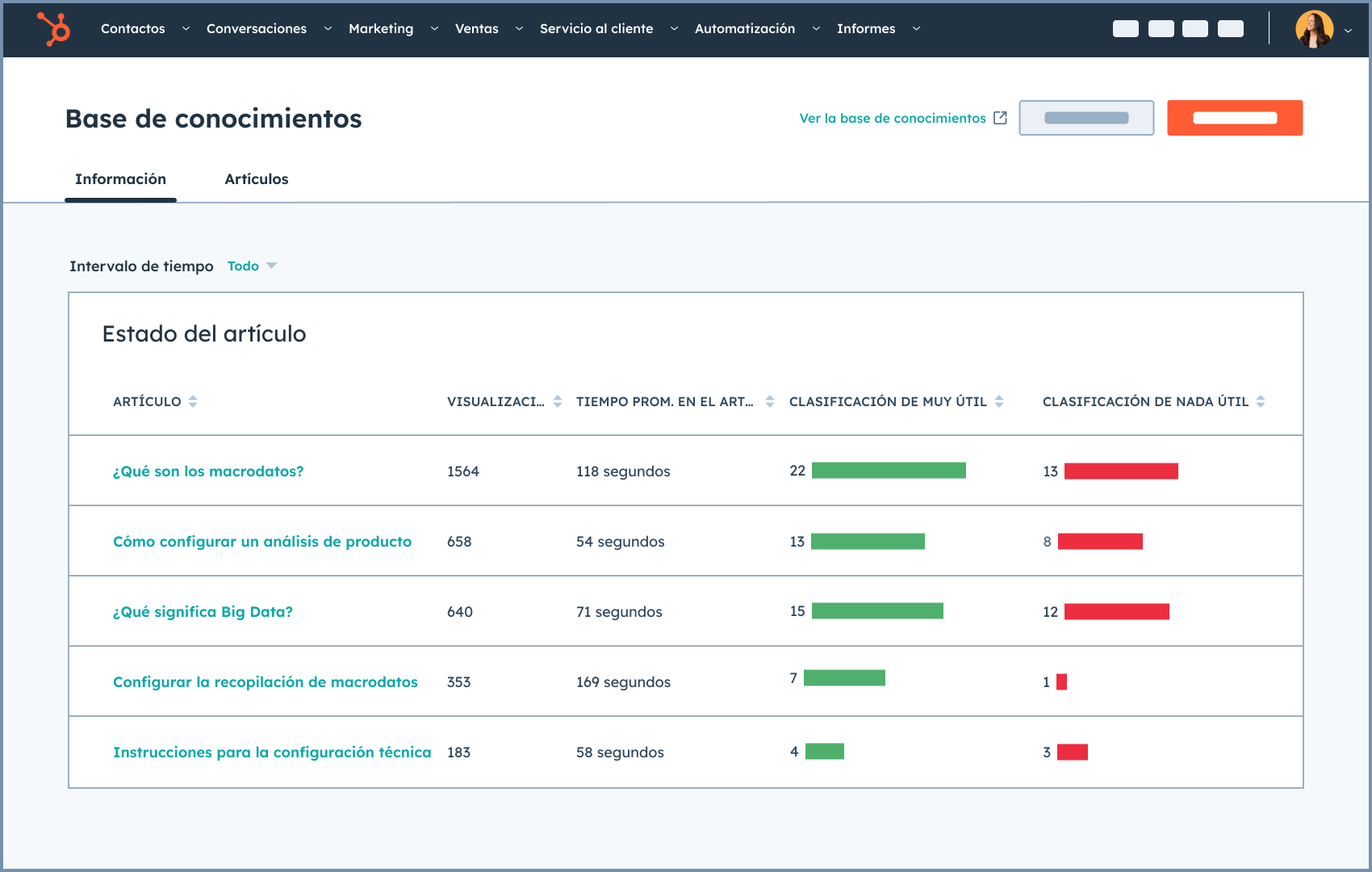Click the Estado del artículo heading
This screenshot has height=872, width=1372.
[204, 334]
